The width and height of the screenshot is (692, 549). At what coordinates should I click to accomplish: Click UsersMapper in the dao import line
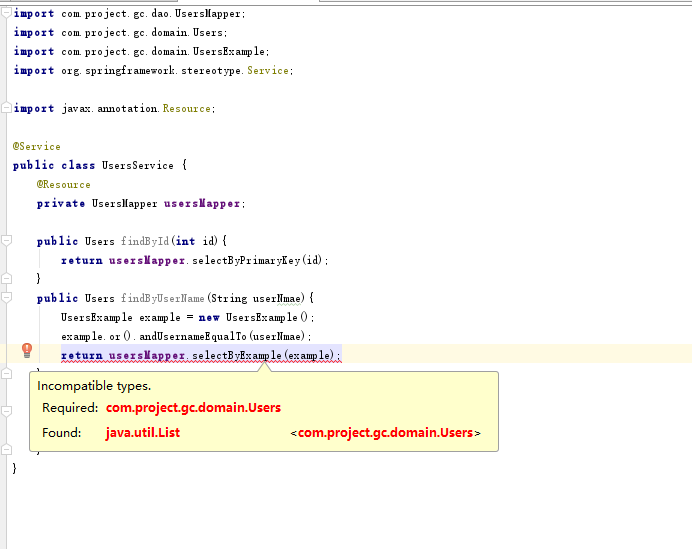coord(207,14)
